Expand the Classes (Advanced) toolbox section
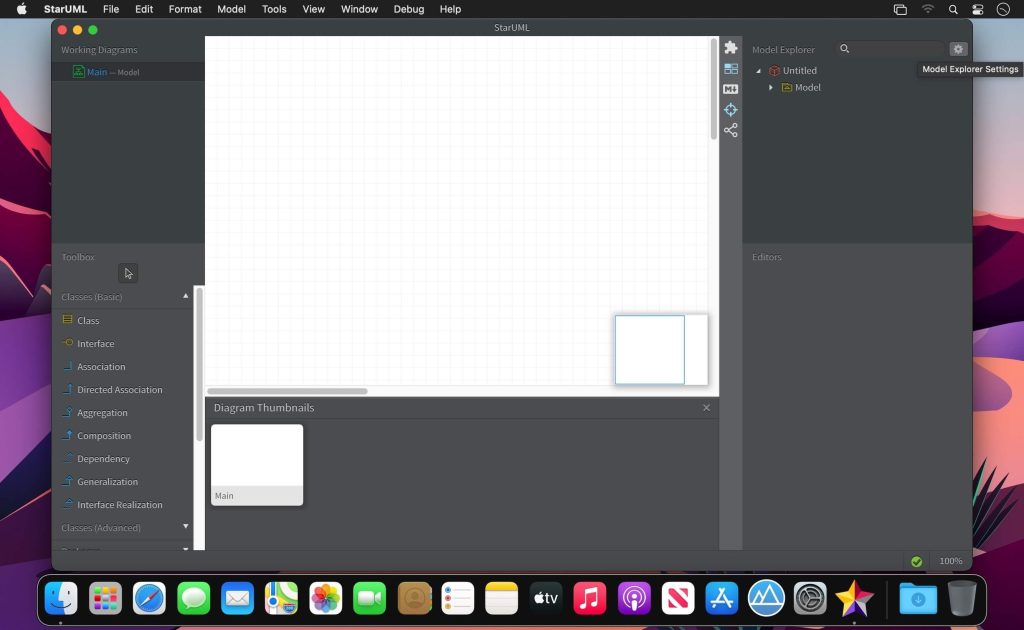Viewport: 1024px width, 630px height. pyautogui.click(x=185, y=527)
